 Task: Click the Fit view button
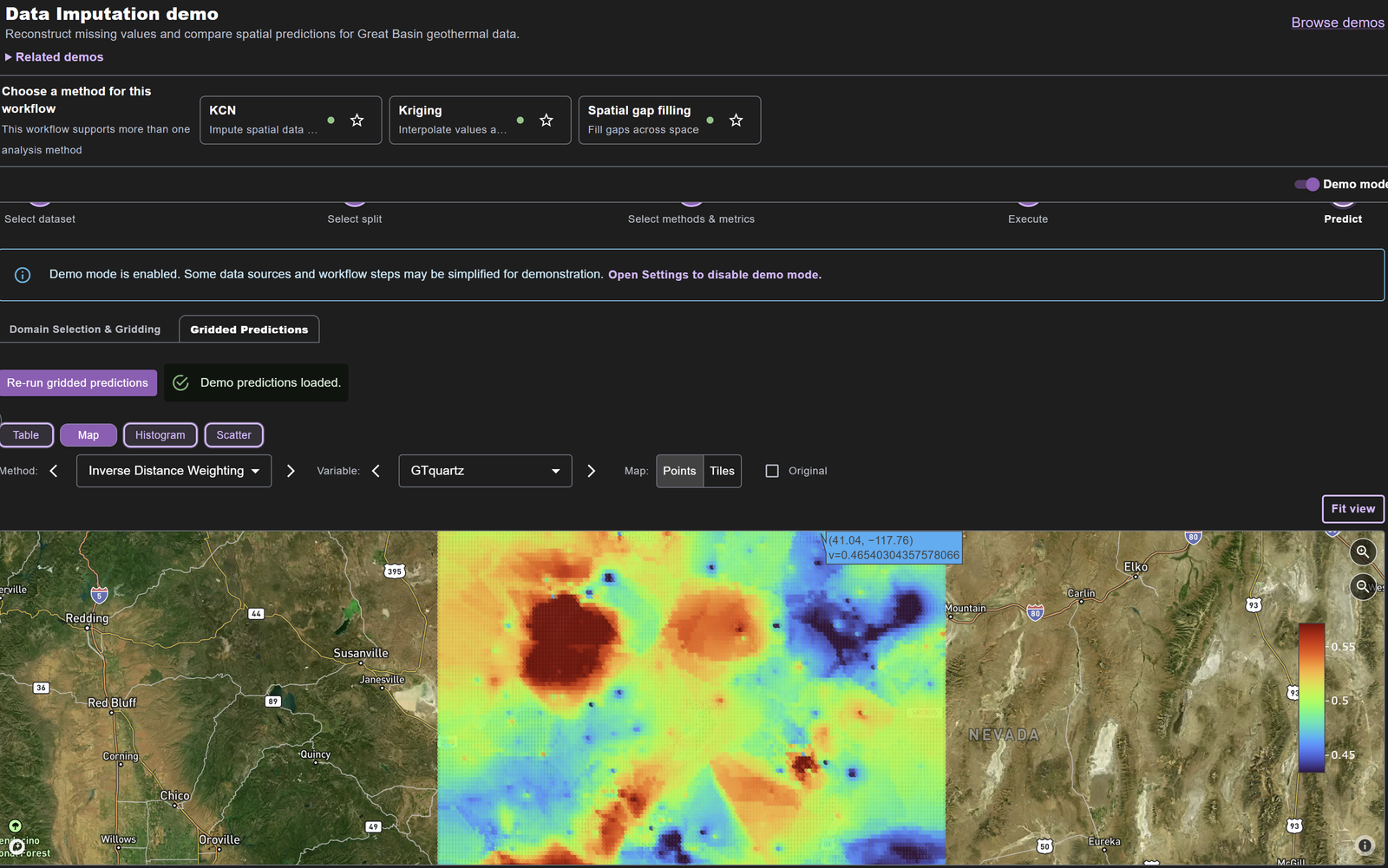[1352, 509]
